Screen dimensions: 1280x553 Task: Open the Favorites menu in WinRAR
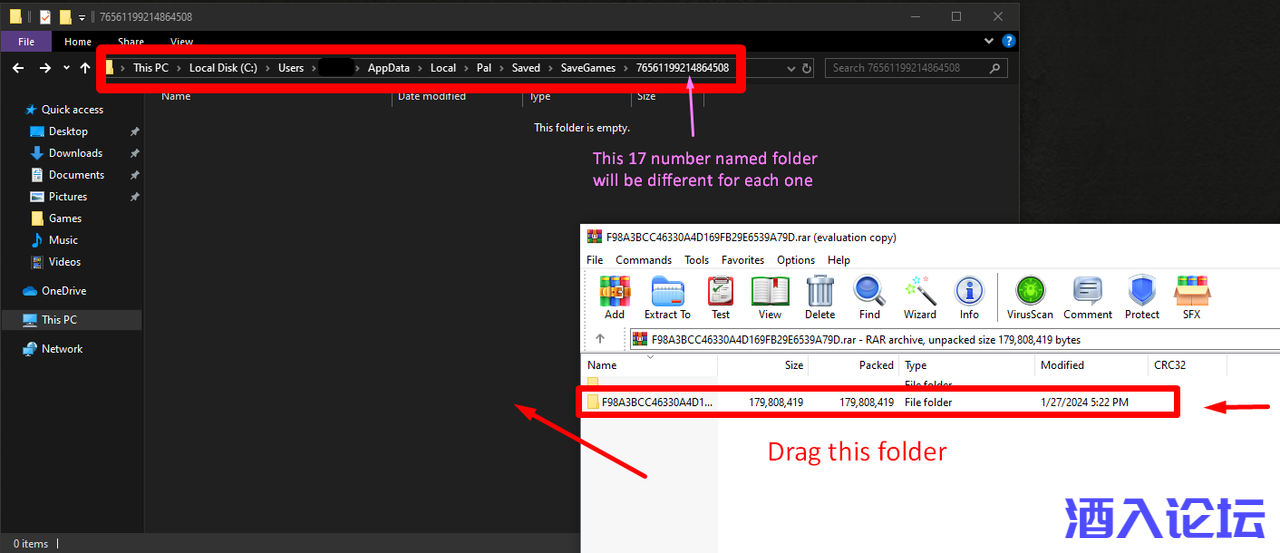[743, 260]
